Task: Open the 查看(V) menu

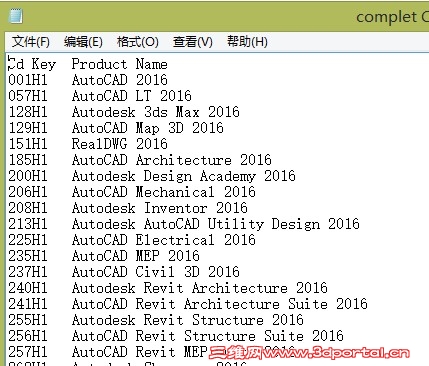Action: [193, 42]
